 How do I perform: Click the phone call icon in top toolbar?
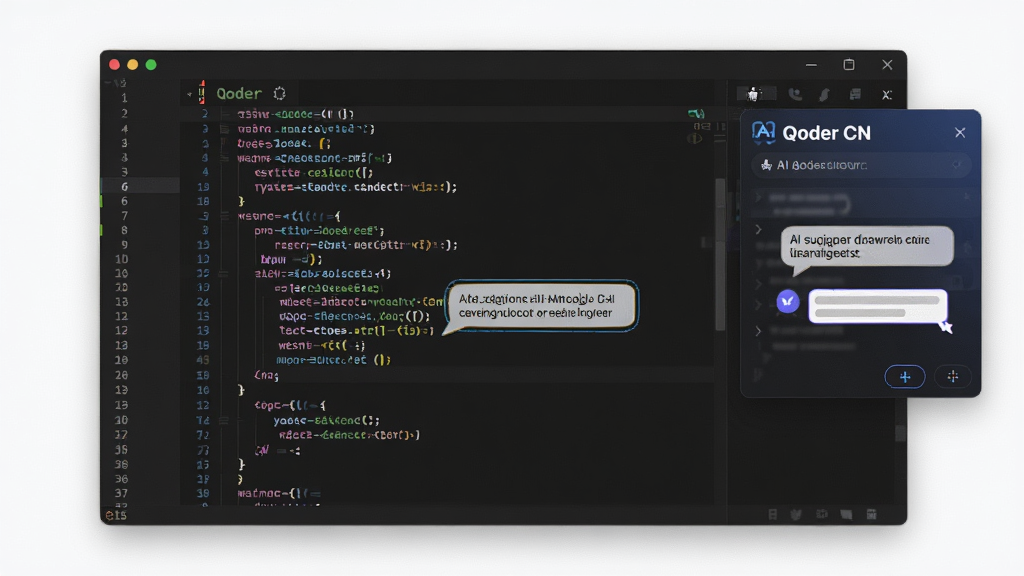coord(795,94)
